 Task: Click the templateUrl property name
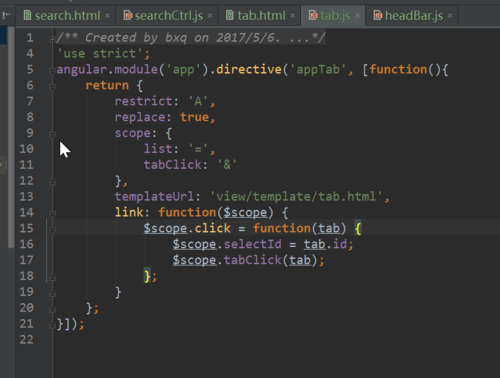[154, 196]
